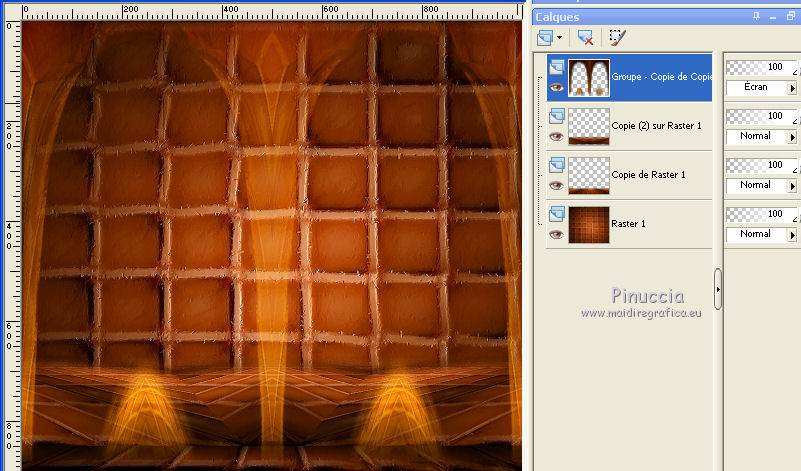Click the New Layer icon in Calques toolbar
The height and width of the screenshot is (471, 801).
click(x=545, y=37)
